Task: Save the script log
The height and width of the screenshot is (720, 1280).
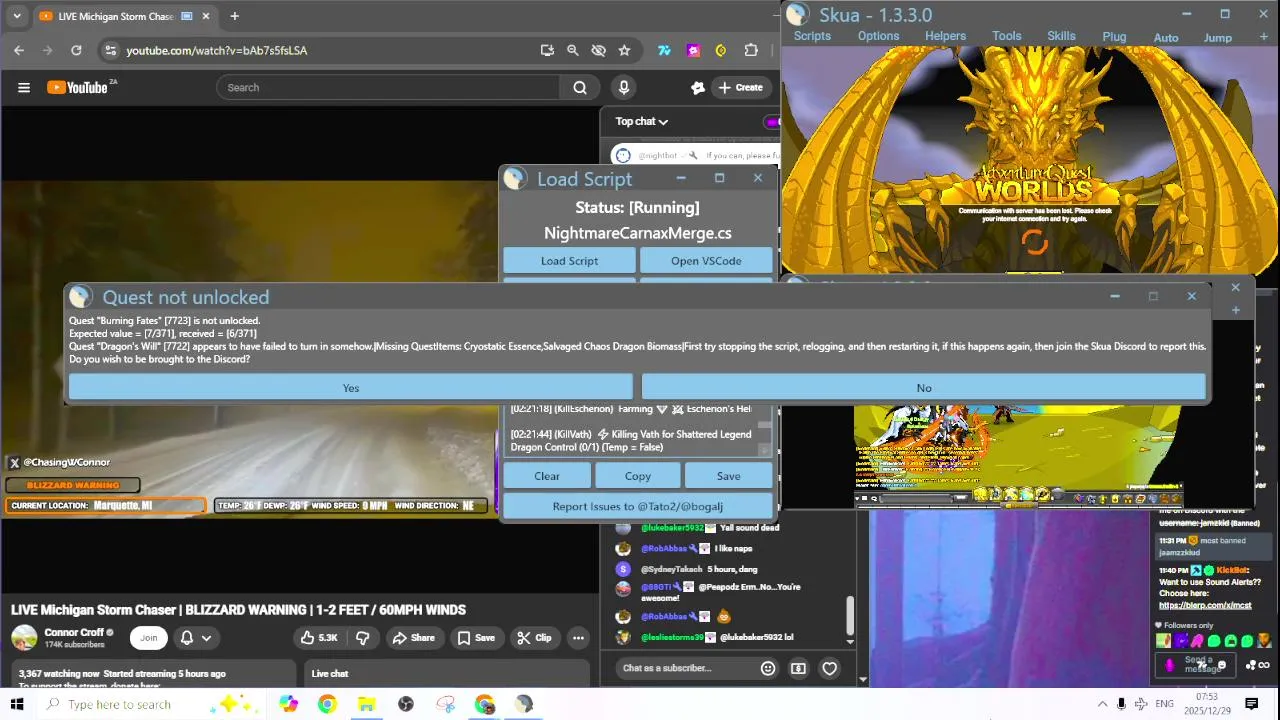Action: point(728,476)
